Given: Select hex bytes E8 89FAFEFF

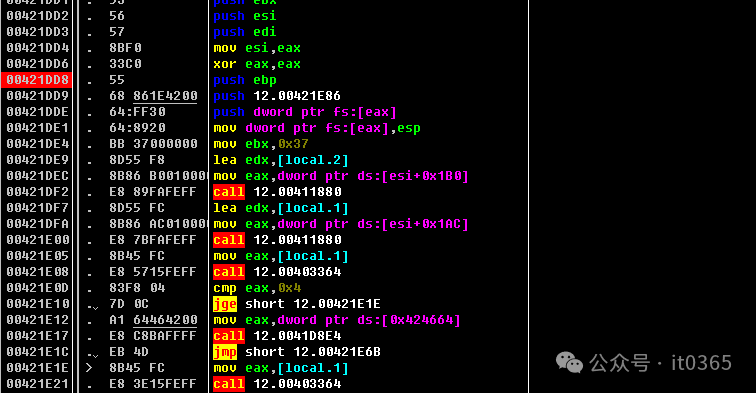Looking at the screenshot, I should click(x=153, y=191).
